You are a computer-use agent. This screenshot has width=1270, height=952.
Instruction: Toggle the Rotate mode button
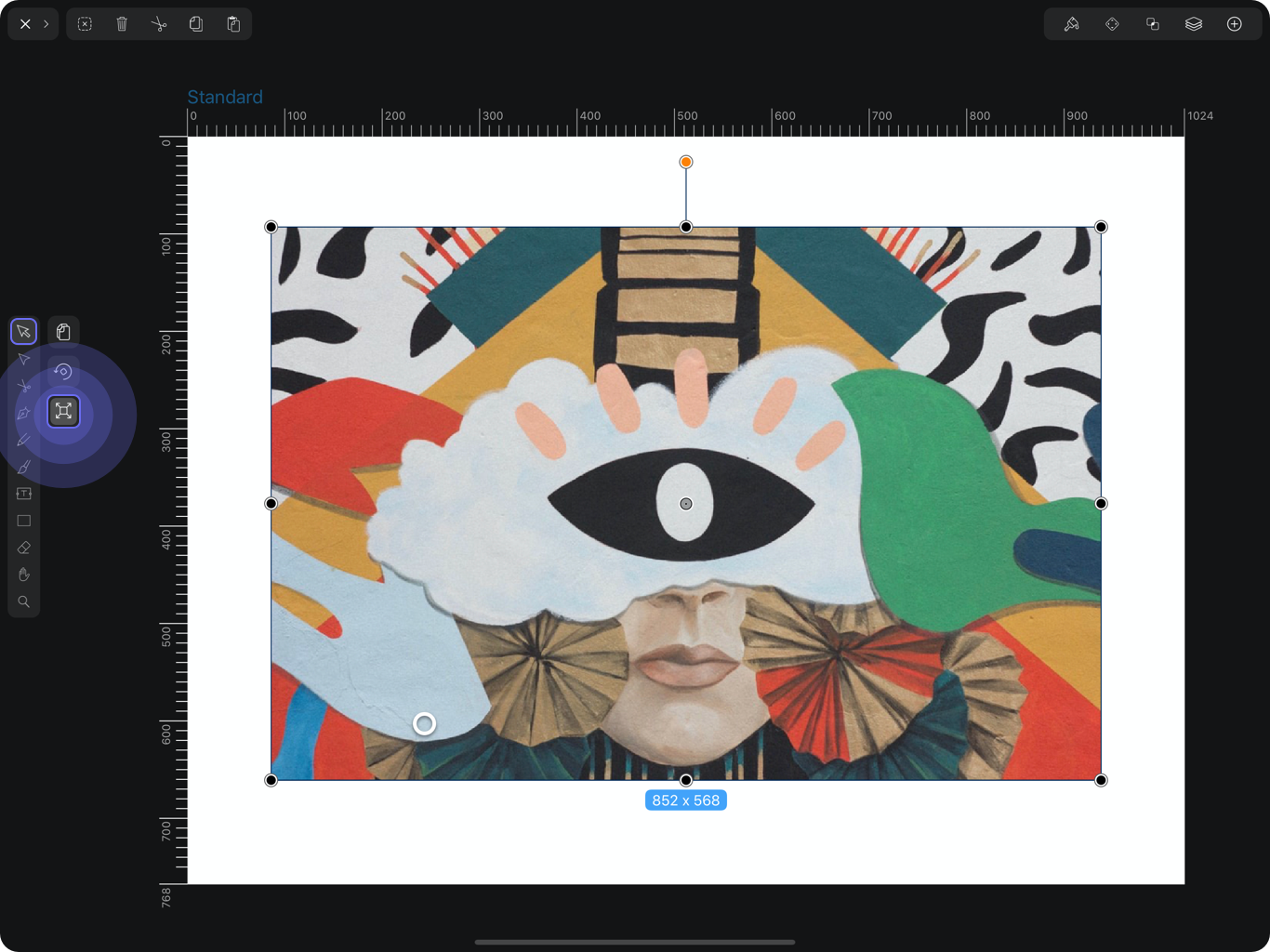coord(63,371)
